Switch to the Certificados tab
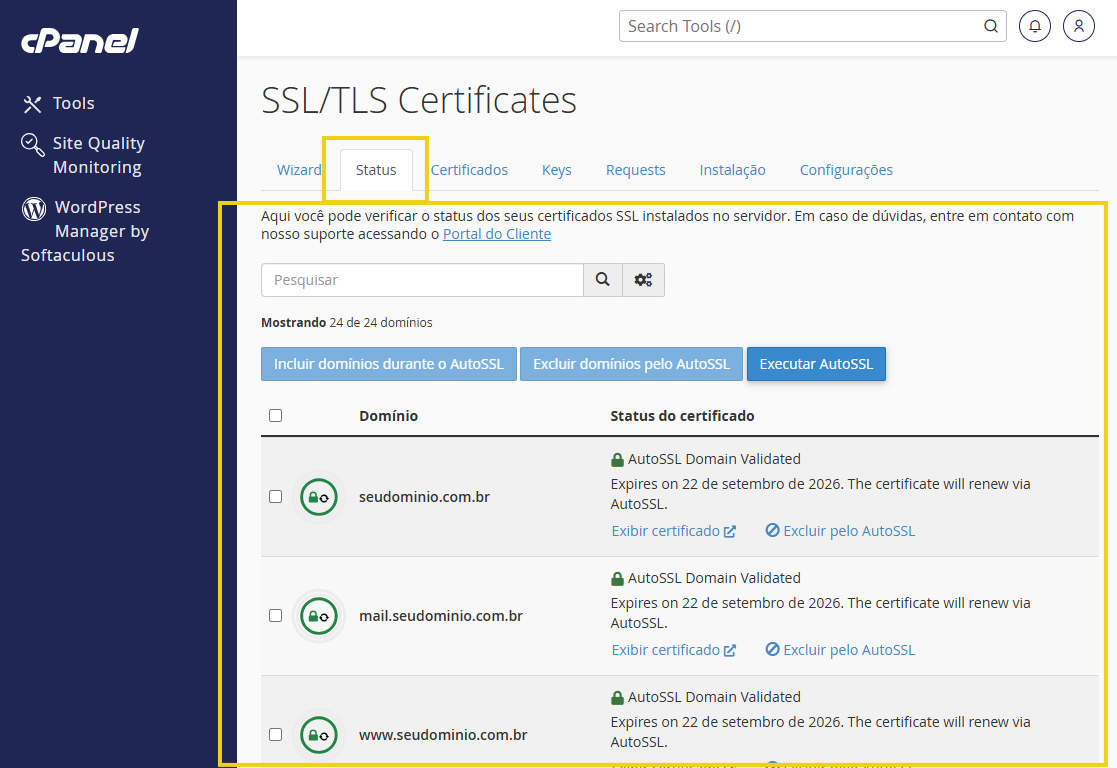1117x768 pixels. point(469,170)
